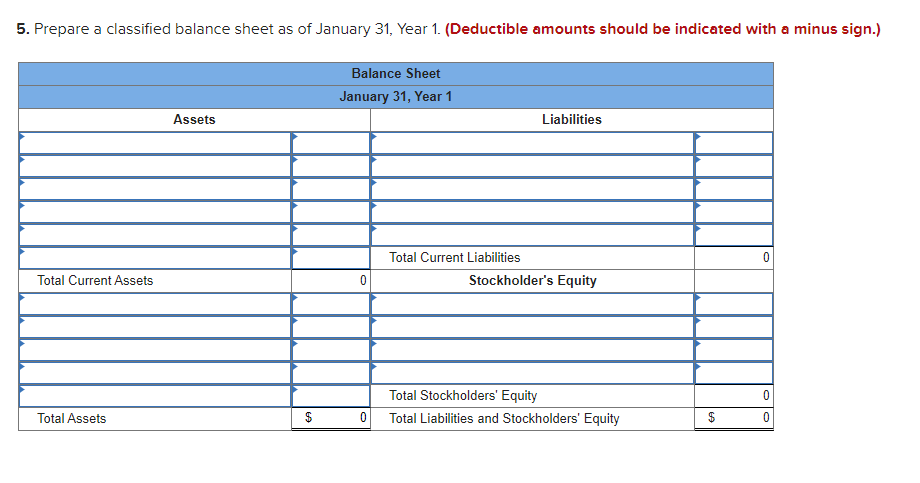Click the second current asset amount field
Viewport: 920px width, 483px height.
tap(331, 166)
